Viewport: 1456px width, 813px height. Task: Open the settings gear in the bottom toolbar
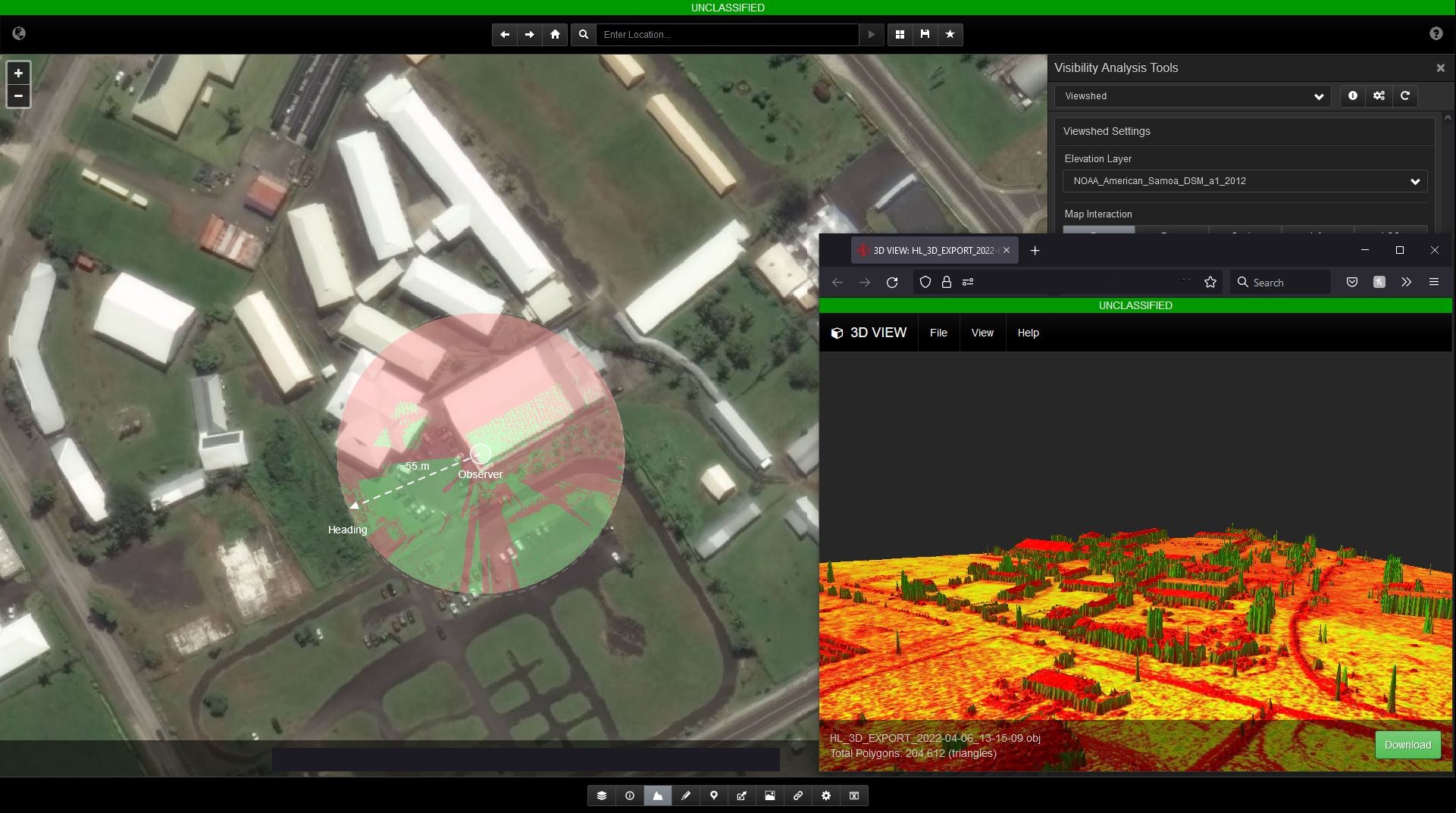[825, 796]
